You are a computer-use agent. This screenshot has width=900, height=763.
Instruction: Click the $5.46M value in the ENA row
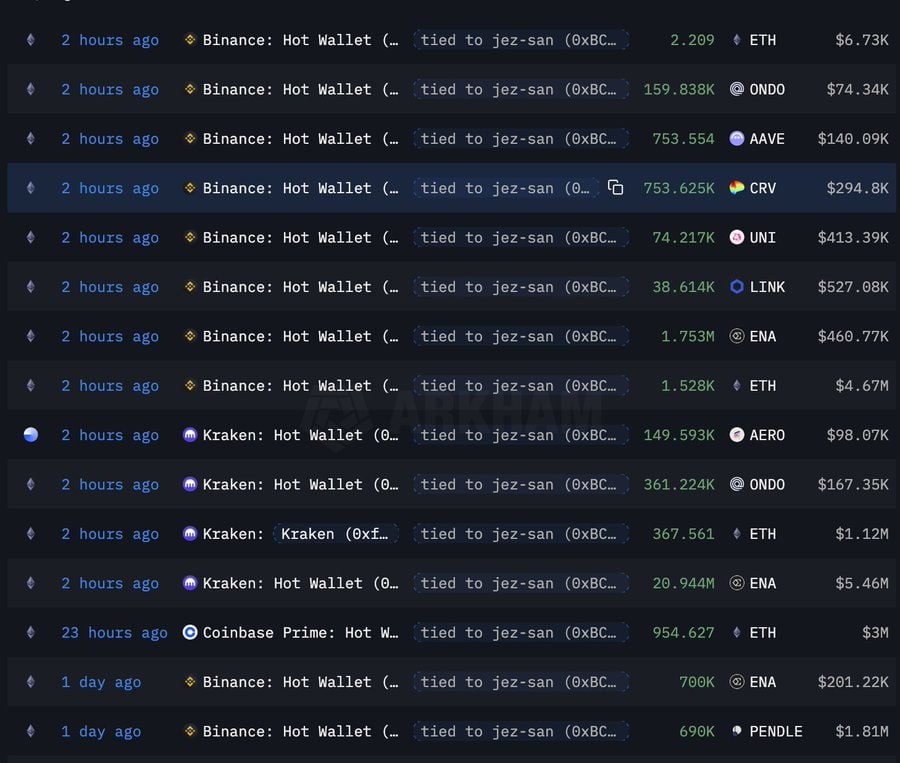pos(862,583)
